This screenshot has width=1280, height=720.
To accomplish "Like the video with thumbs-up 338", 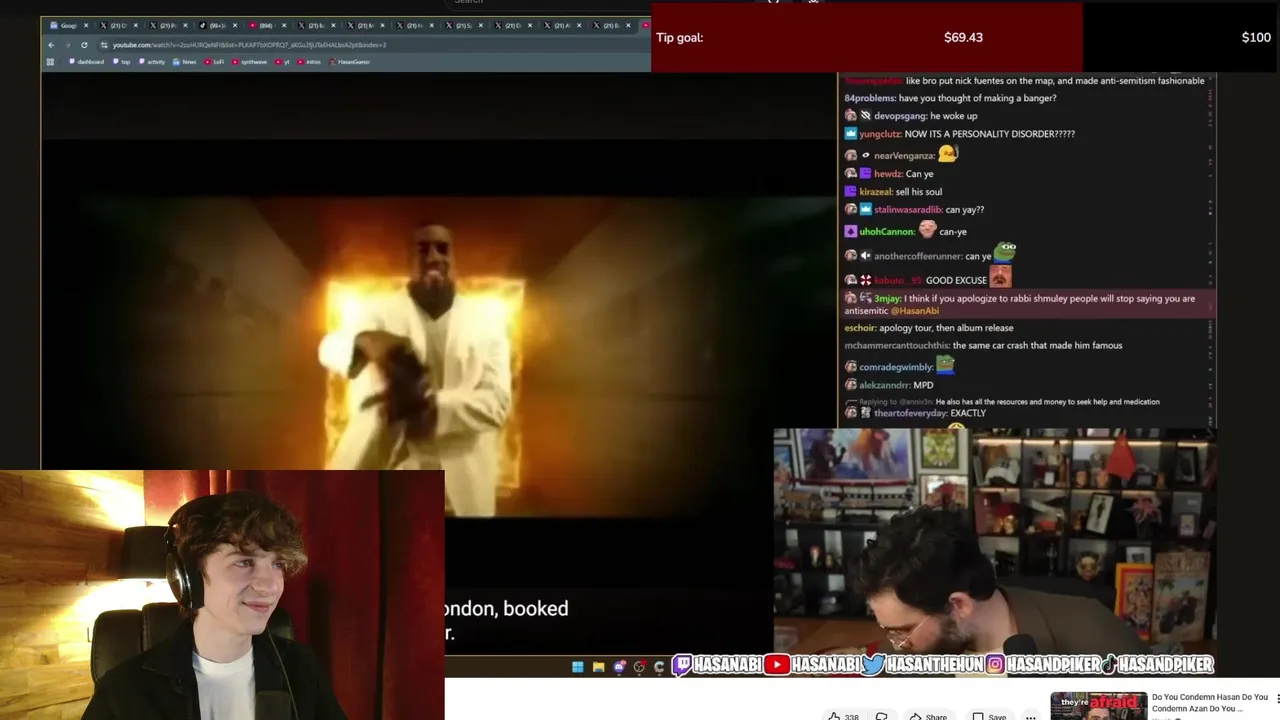I will (x=843, y=716).
